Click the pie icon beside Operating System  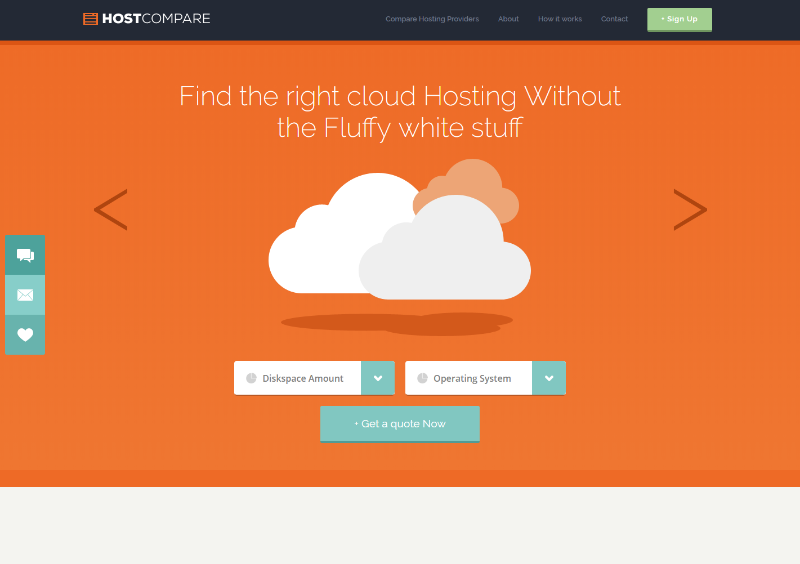pos(422,378)
